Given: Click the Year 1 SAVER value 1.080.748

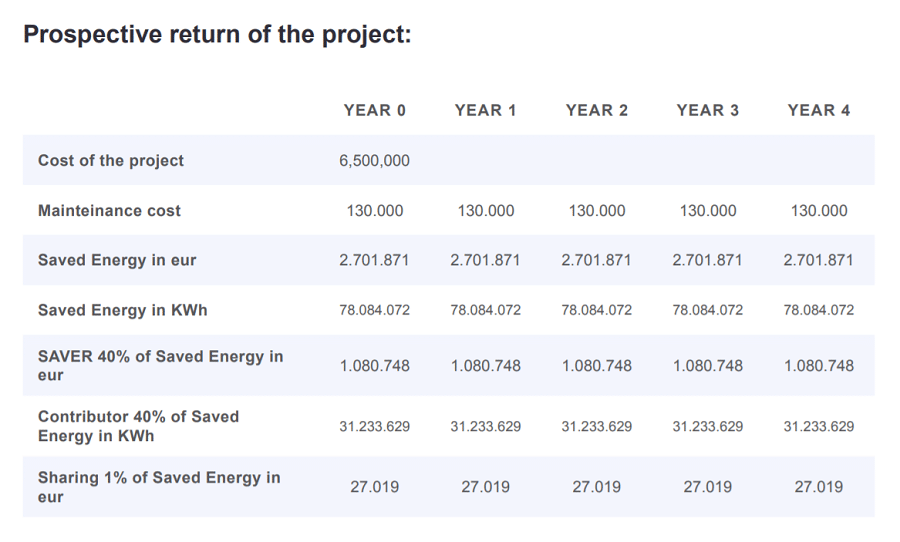Looking at the screenshot, I should click(x=485, y=366).
